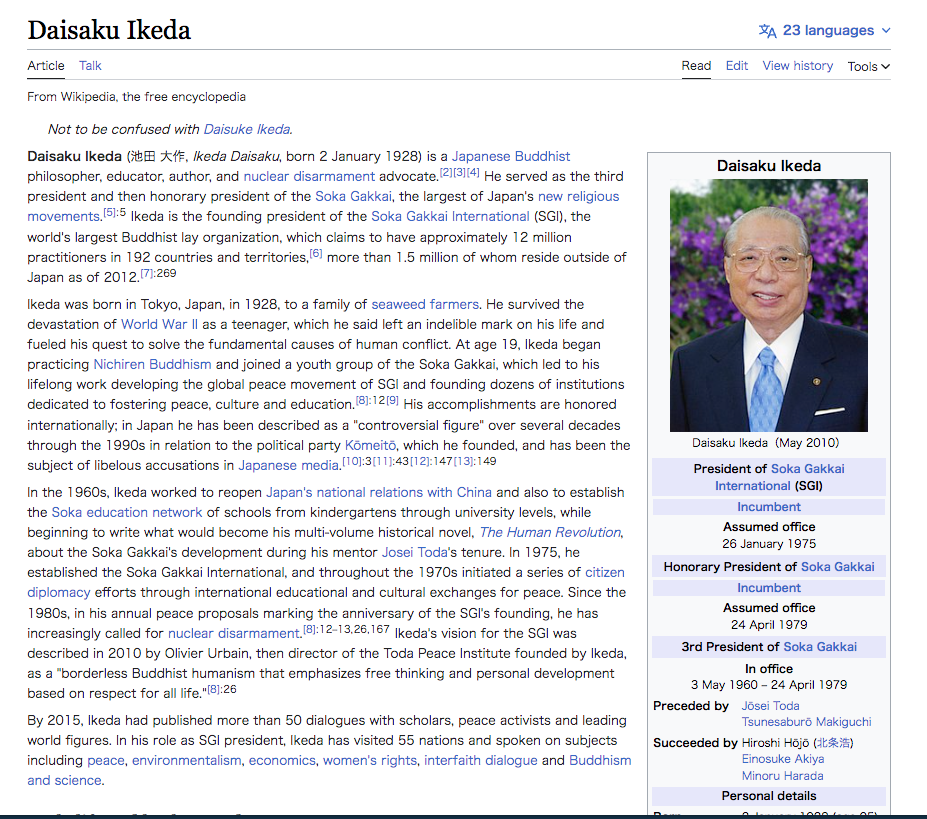This screenshot has height=819, width=927.
Task: Click the Japanese name 北条浩 link
Action: (834, 743)
